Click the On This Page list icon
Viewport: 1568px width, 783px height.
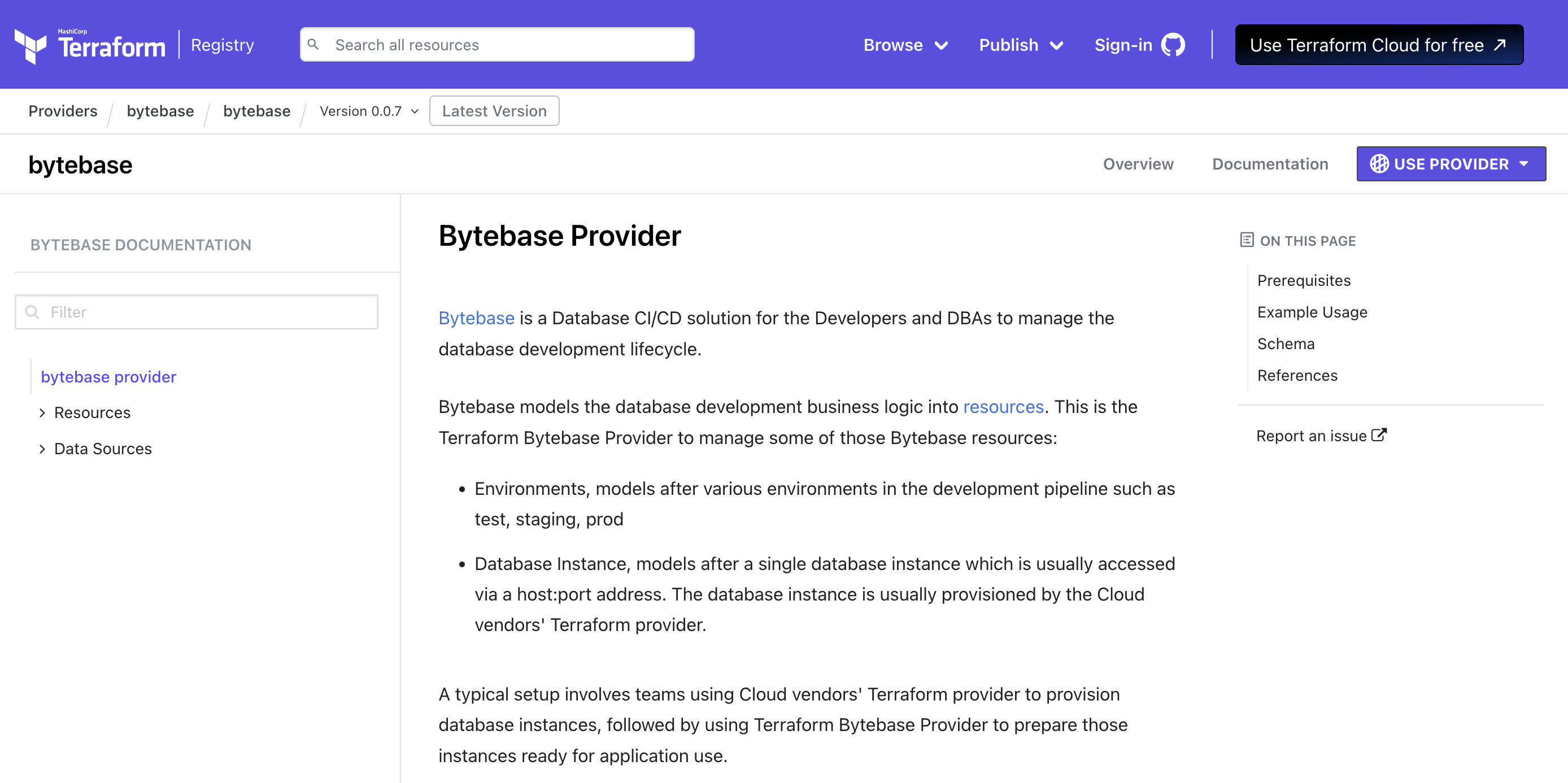tap(1246, 240)
